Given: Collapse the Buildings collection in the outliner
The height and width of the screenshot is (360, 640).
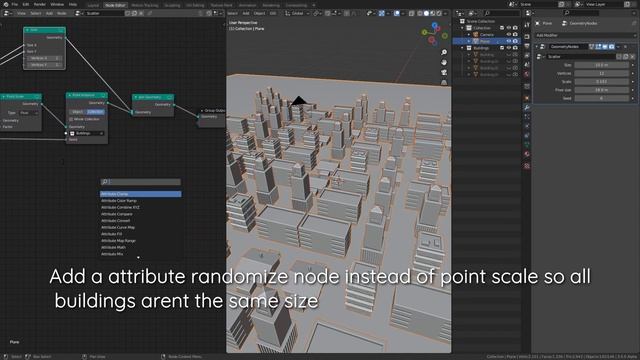Looking at the screenshot, I should tap(462, 48).
